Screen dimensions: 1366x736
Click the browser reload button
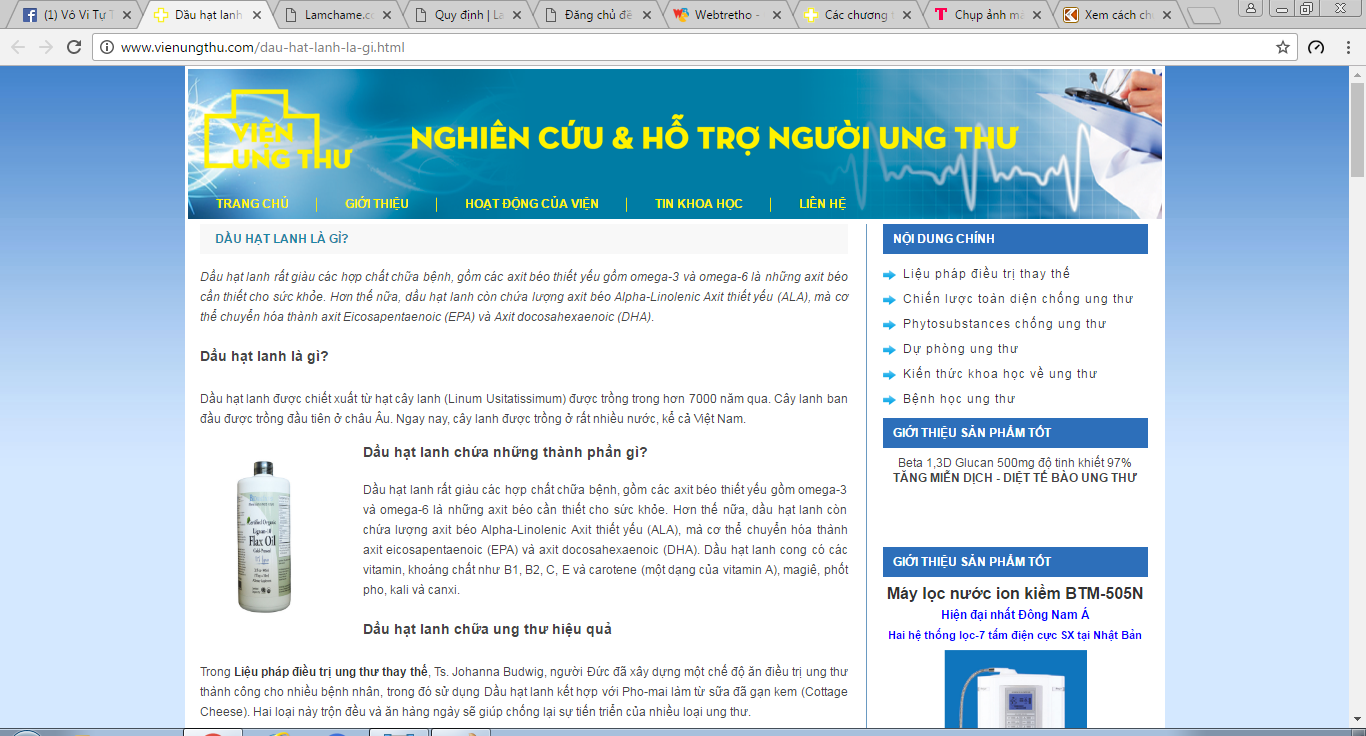(x=73, y=47)
